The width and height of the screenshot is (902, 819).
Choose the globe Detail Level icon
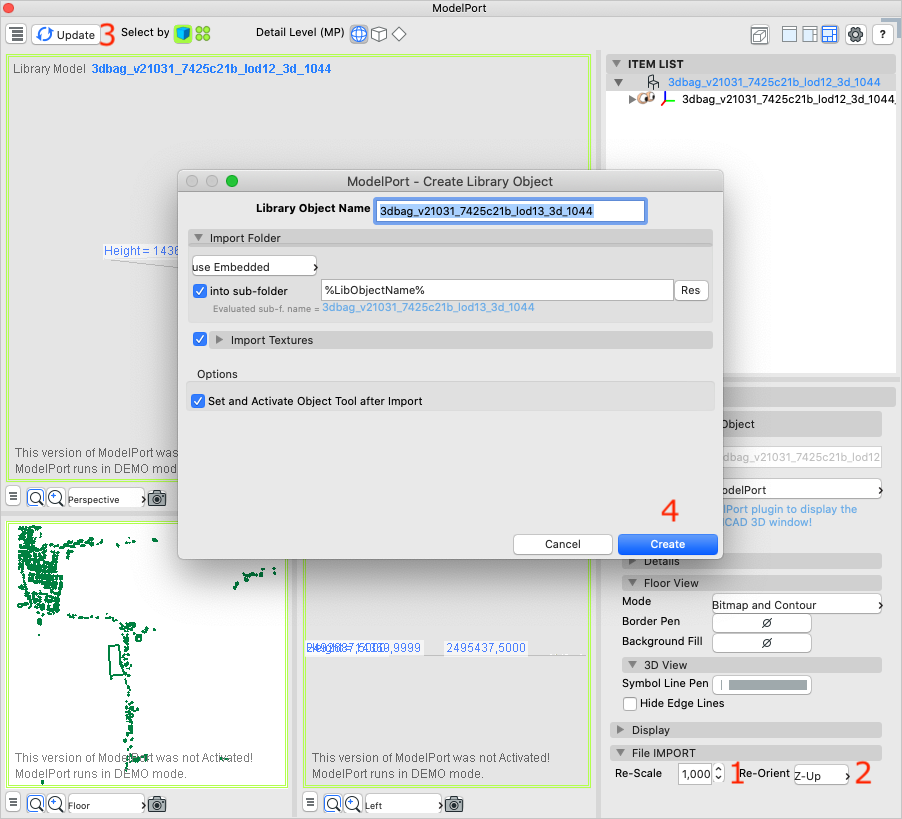359,34
